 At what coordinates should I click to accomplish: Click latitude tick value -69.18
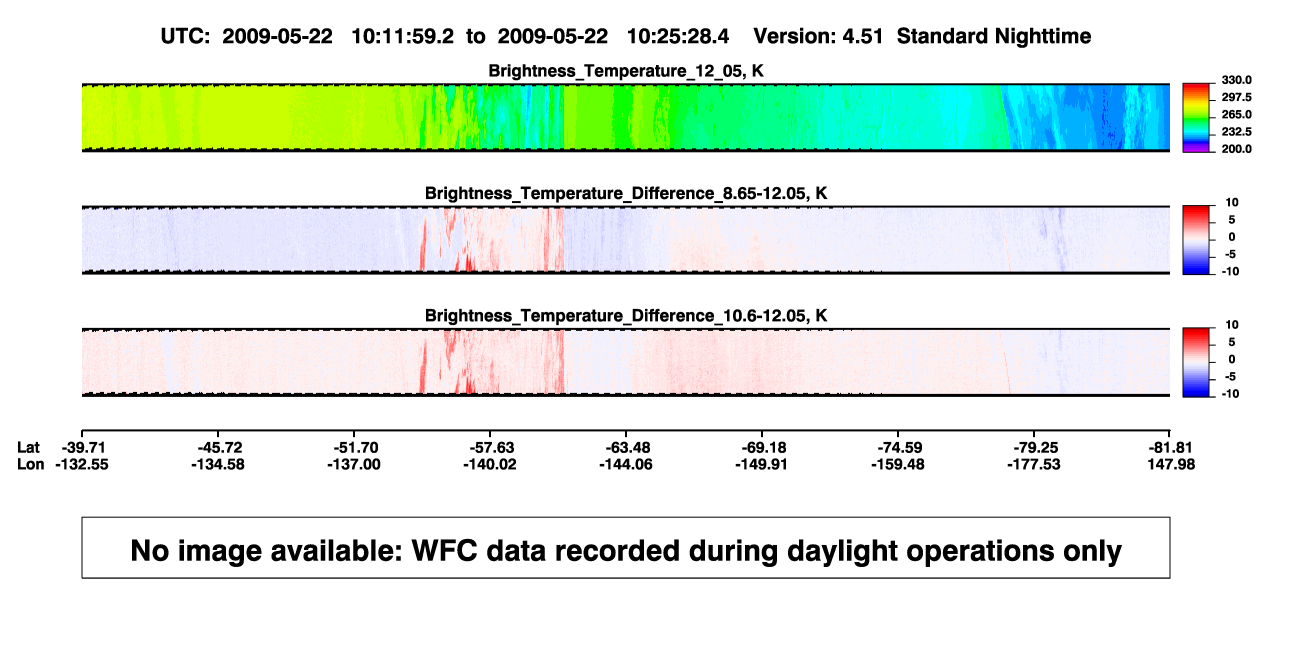click(762, 447)
